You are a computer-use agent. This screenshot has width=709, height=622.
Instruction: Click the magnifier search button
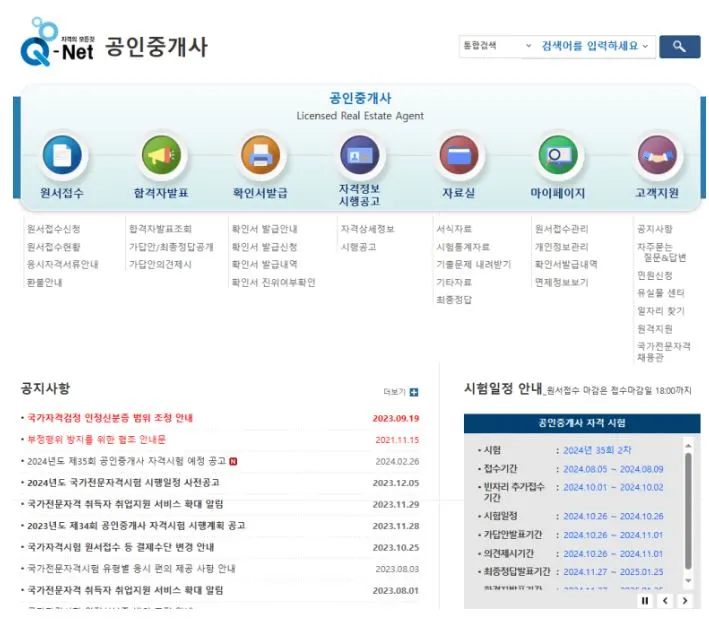[x=679, y=46]
